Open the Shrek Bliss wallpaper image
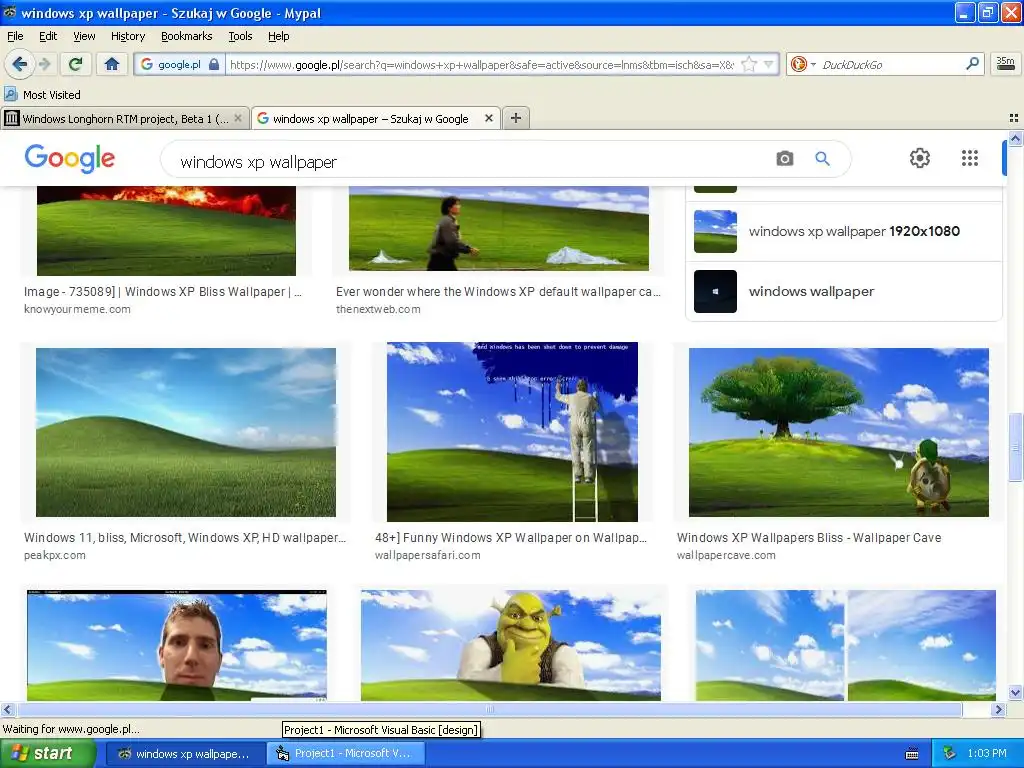 (x=511, y=645)
